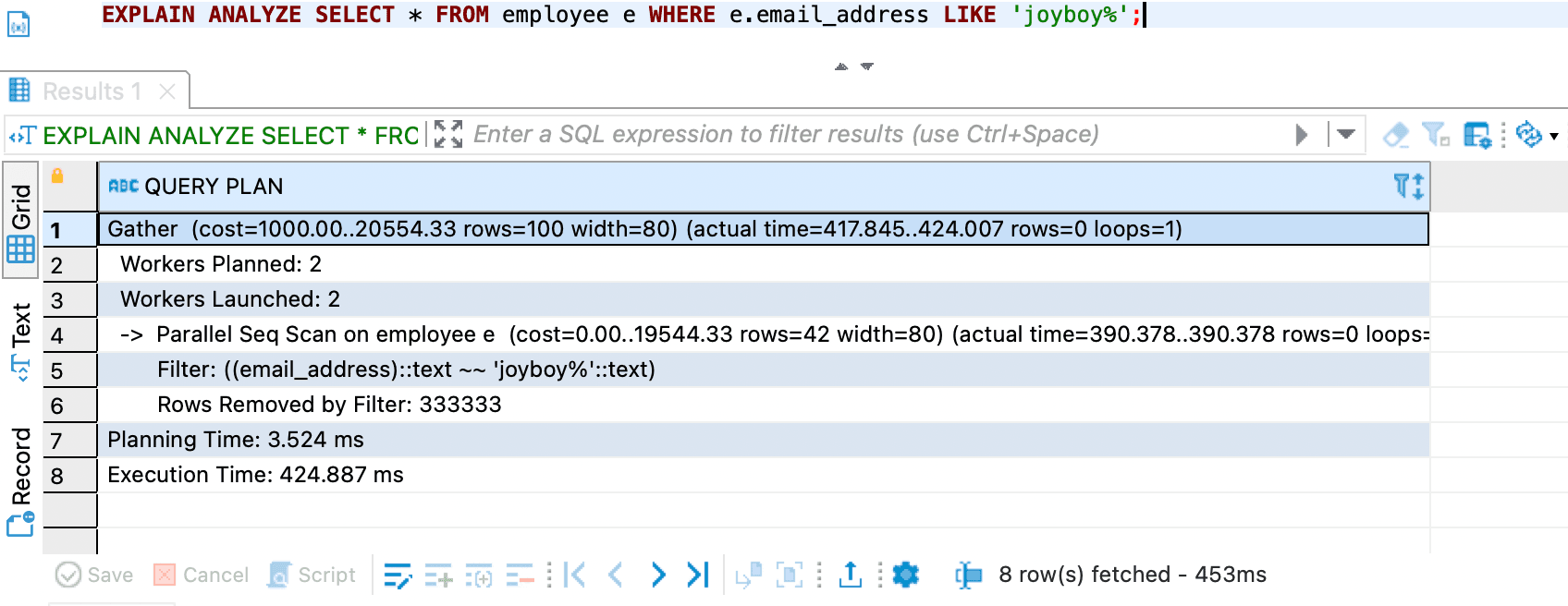This screenshot has height=606, width=1568.
Task: Click the EXPLAIN ANALYZE SELECT query label
Action: [x=231, y=136]
